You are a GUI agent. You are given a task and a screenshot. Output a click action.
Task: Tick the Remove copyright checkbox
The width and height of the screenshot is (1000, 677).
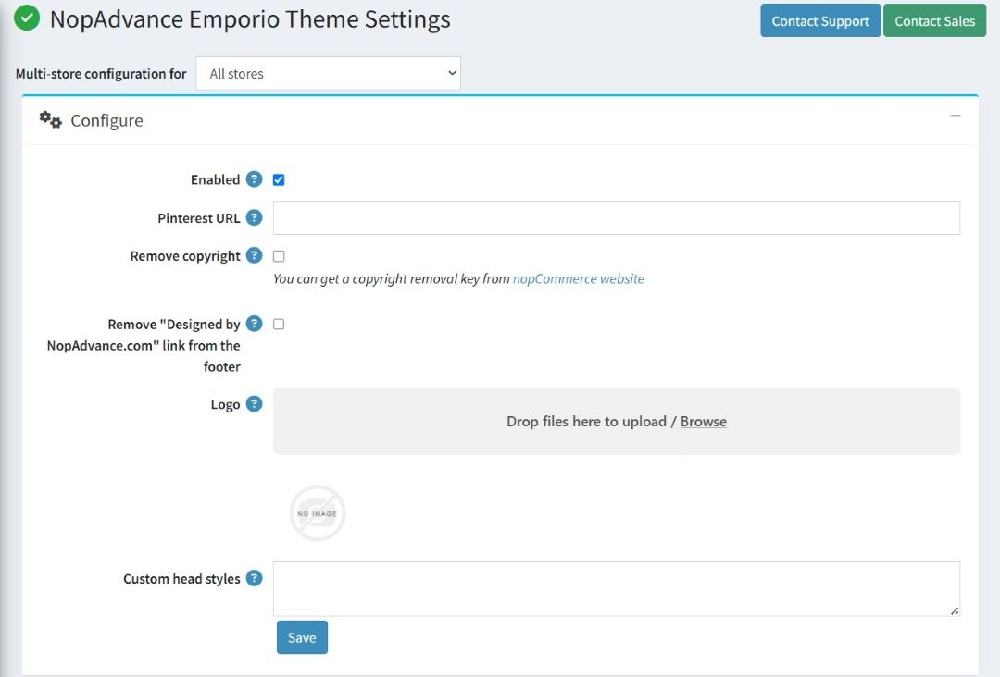point(279,256)
